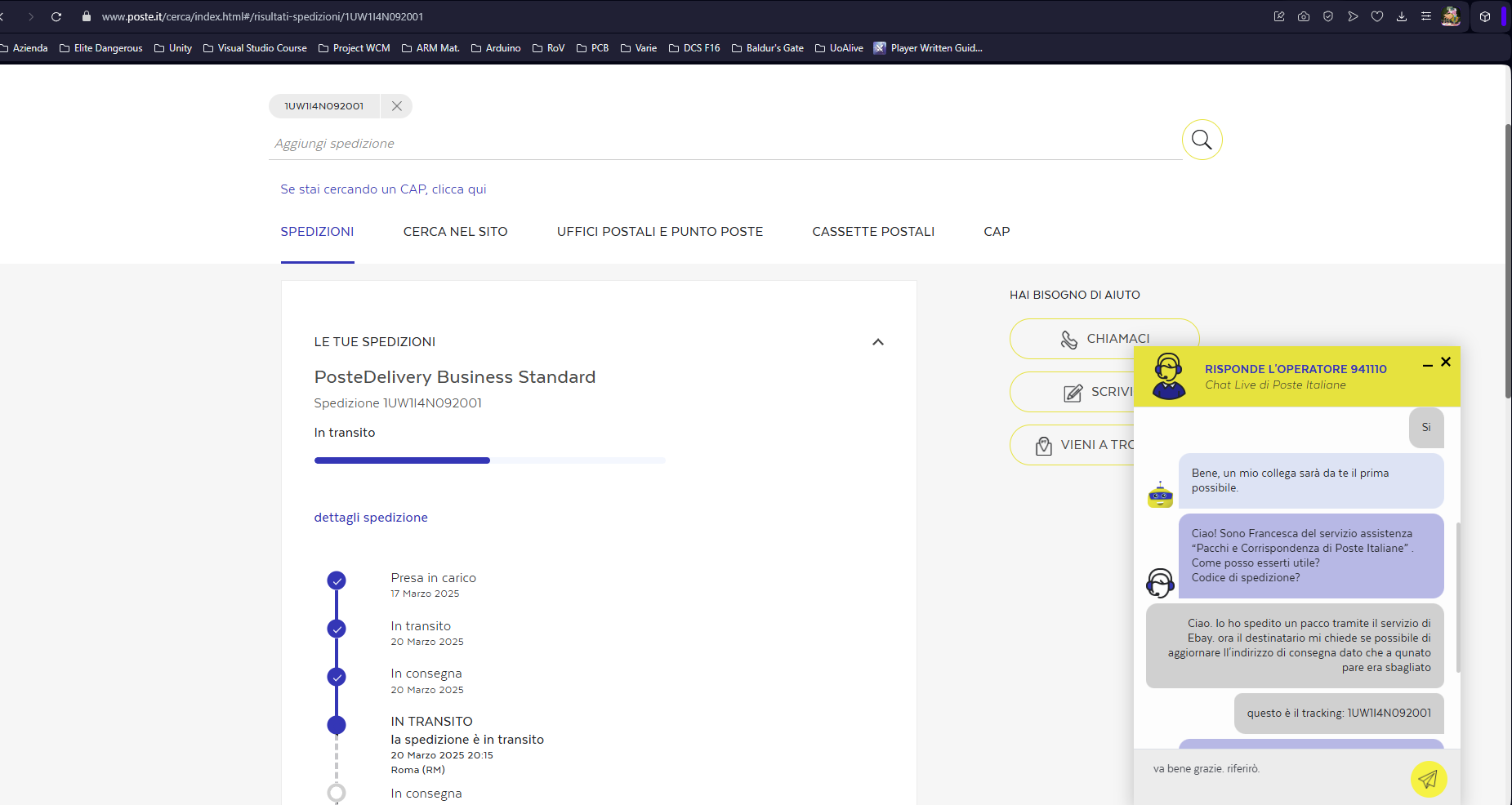Open the Varie bookmarks folder
This screenshot has height=805, width=1512.
pos(639,48)
